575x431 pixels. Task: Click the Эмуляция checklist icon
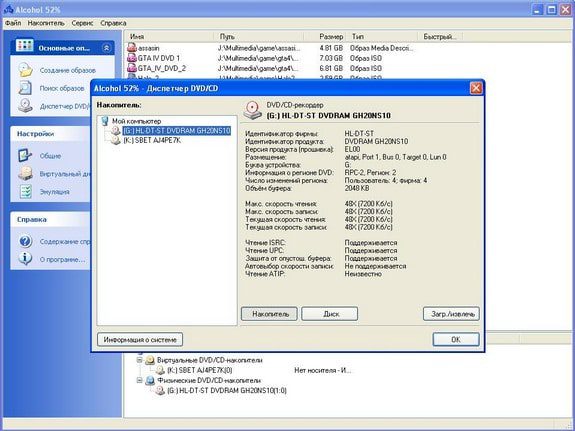tap(26, 191)
